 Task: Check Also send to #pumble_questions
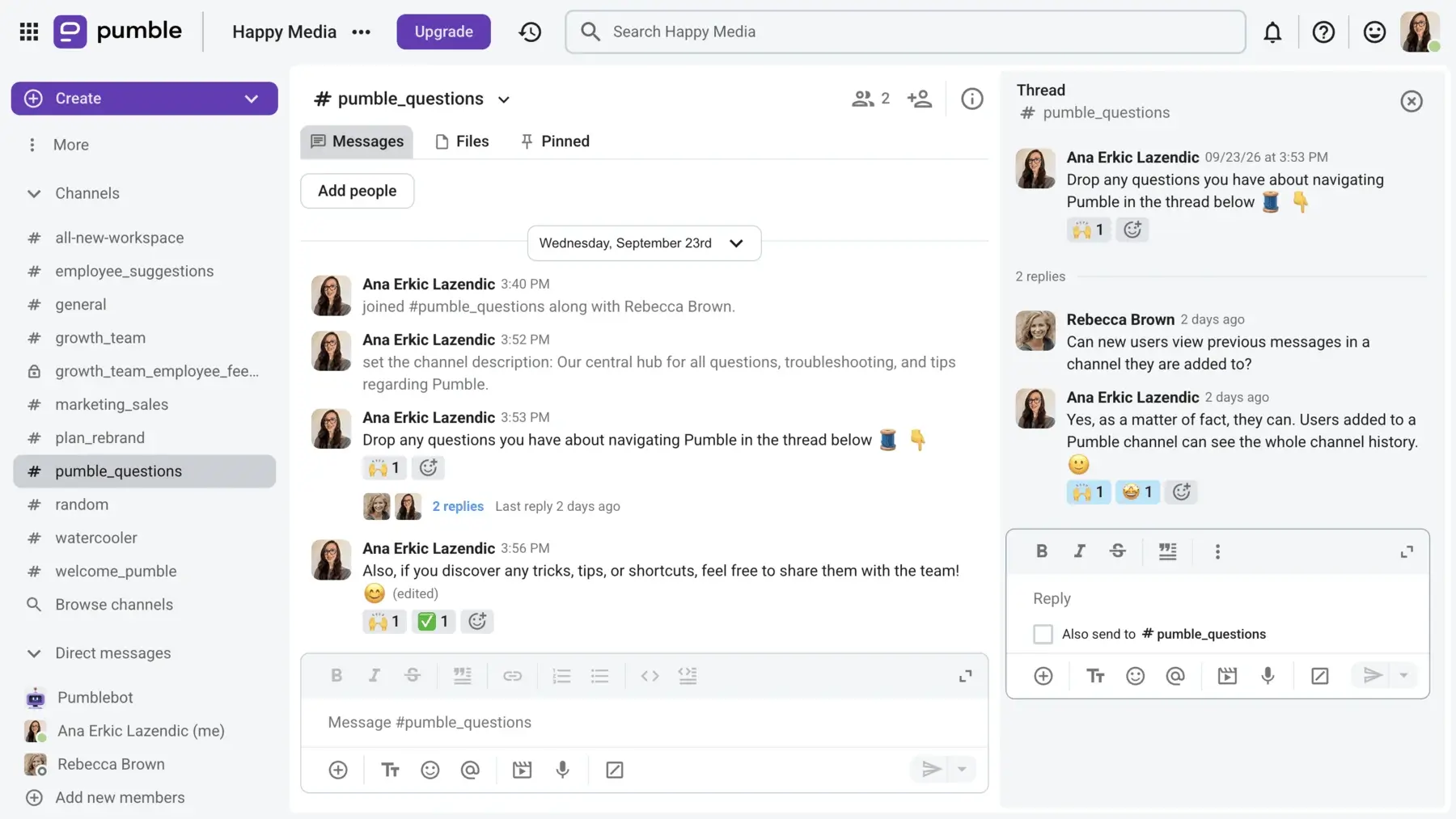pyautogui.click(x=1043, y=634)
